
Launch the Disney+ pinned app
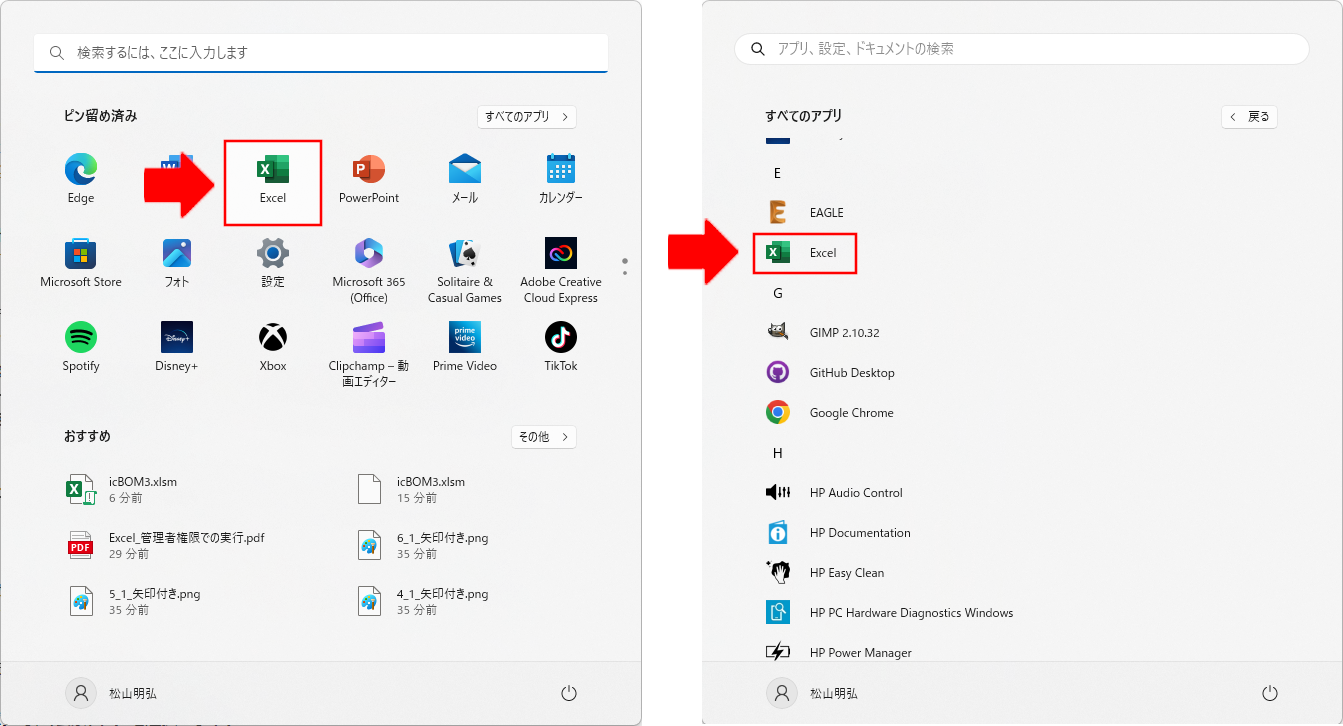(177, 347)
